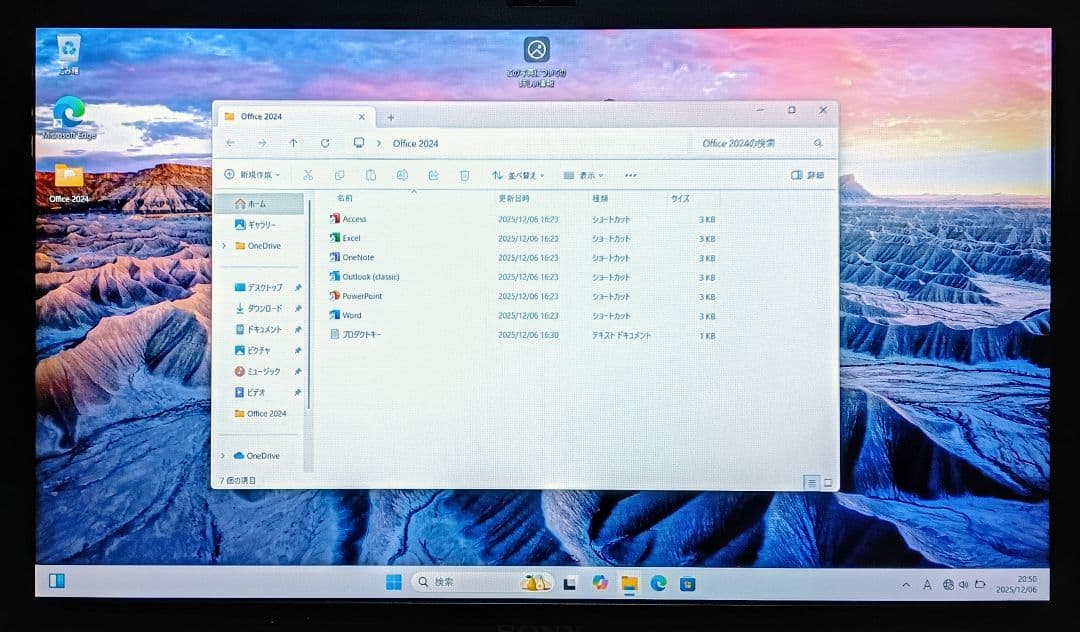Copy selected file with the copy icon
This screenshot has width=1080, height=632.
point(340,174)
